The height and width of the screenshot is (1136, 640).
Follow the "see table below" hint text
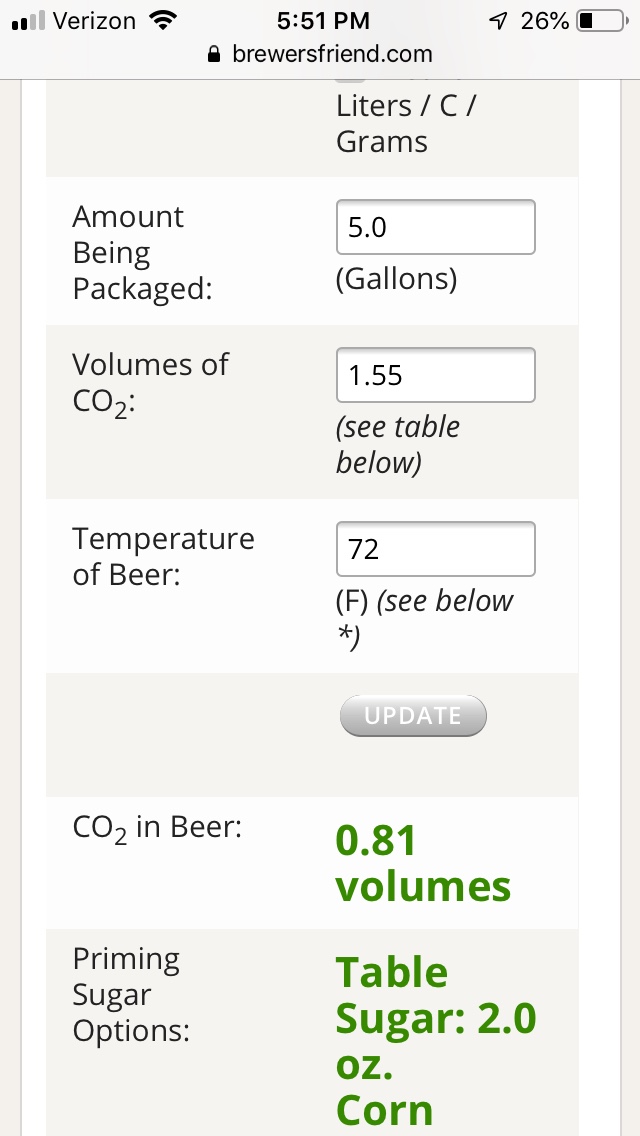click(x=397, y=444)
